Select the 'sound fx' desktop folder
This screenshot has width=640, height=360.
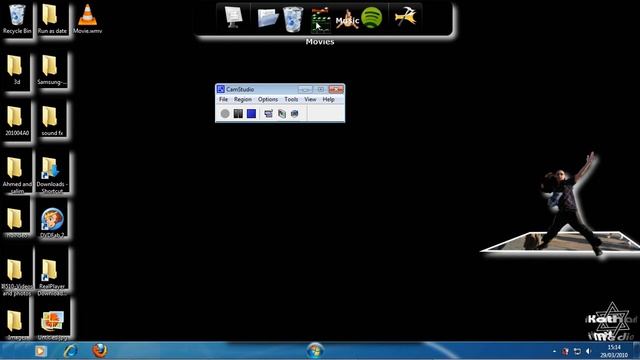52,121
